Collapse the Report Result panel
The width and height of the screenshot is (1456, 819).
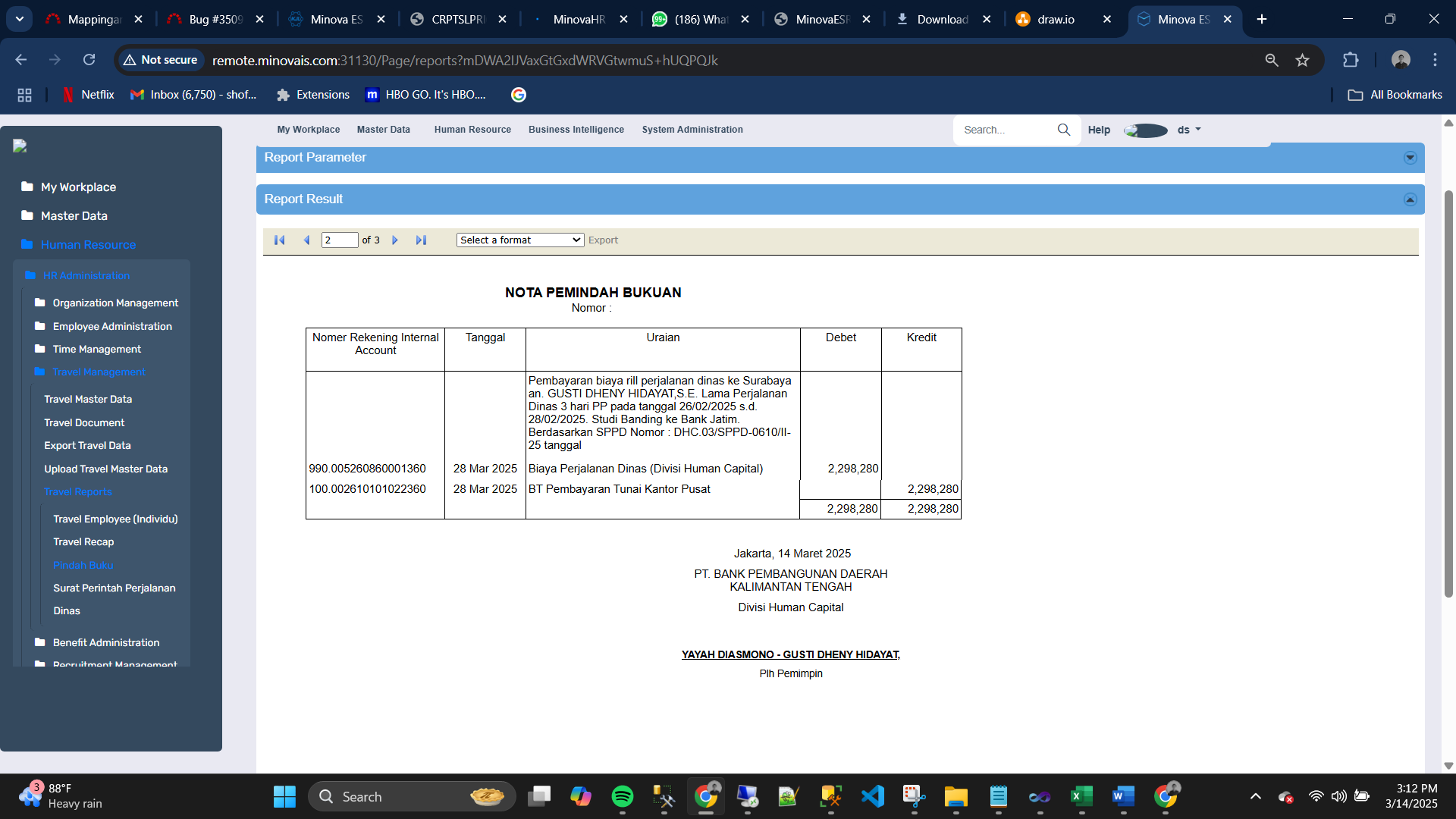(1410, 199)
